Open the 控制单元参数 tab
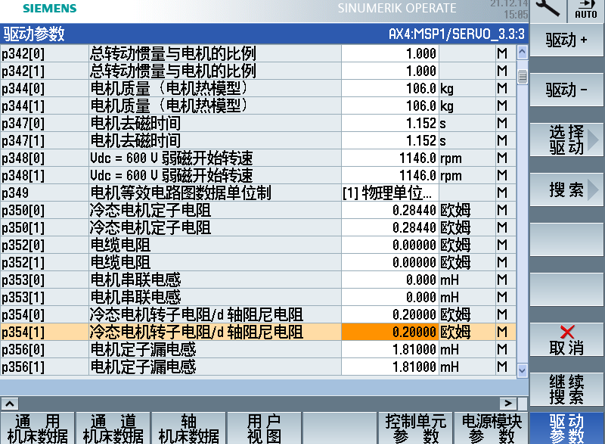The height and width of the screenshot is (444, 605). tap(416, 428)
